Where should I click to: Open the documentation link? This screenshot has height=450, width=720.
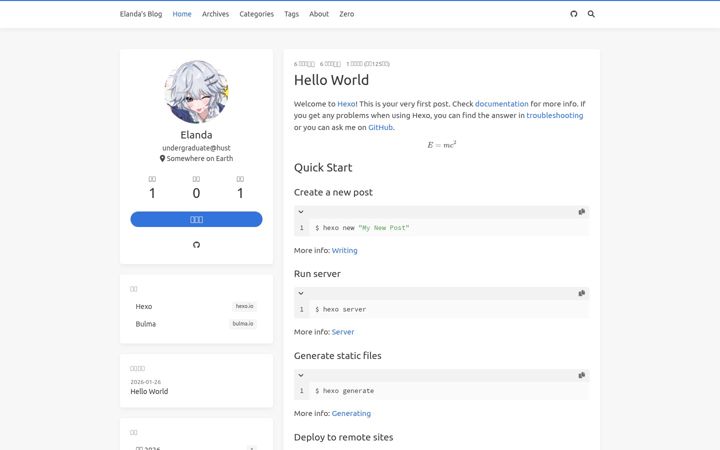point(501,104)
